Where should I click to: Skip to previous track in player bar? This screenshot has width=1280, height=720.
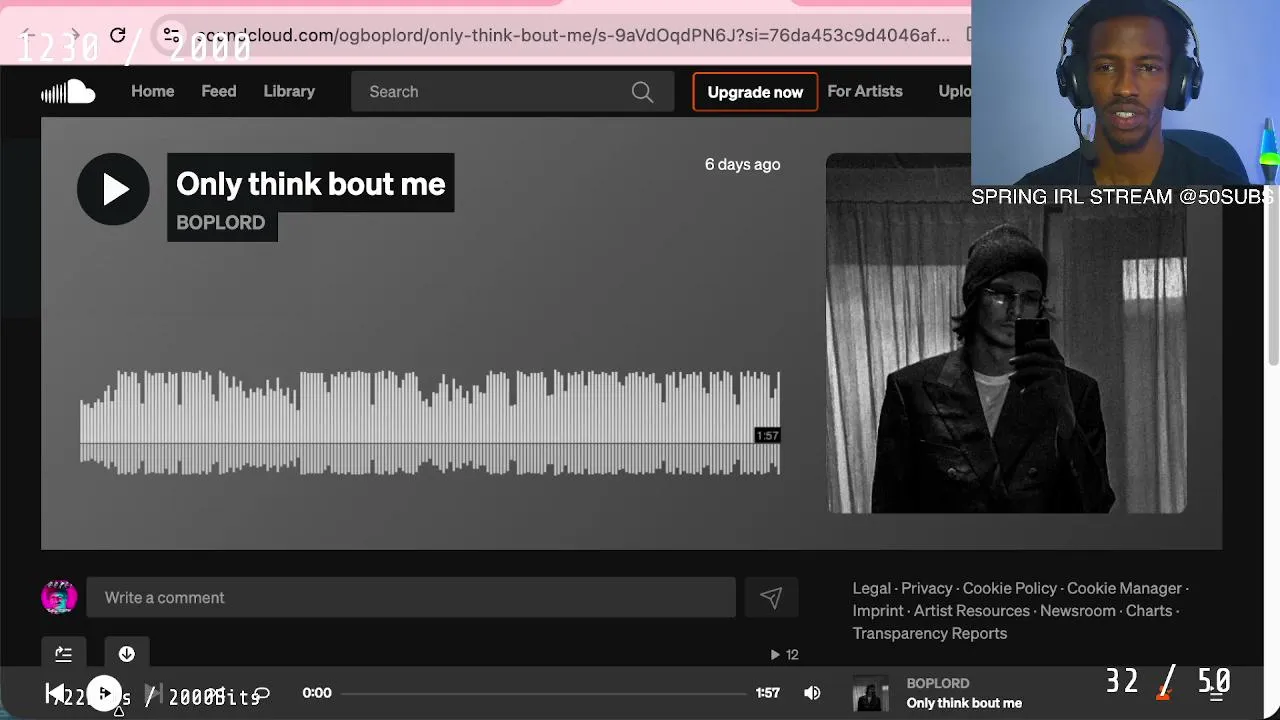(x=55, y=693)
